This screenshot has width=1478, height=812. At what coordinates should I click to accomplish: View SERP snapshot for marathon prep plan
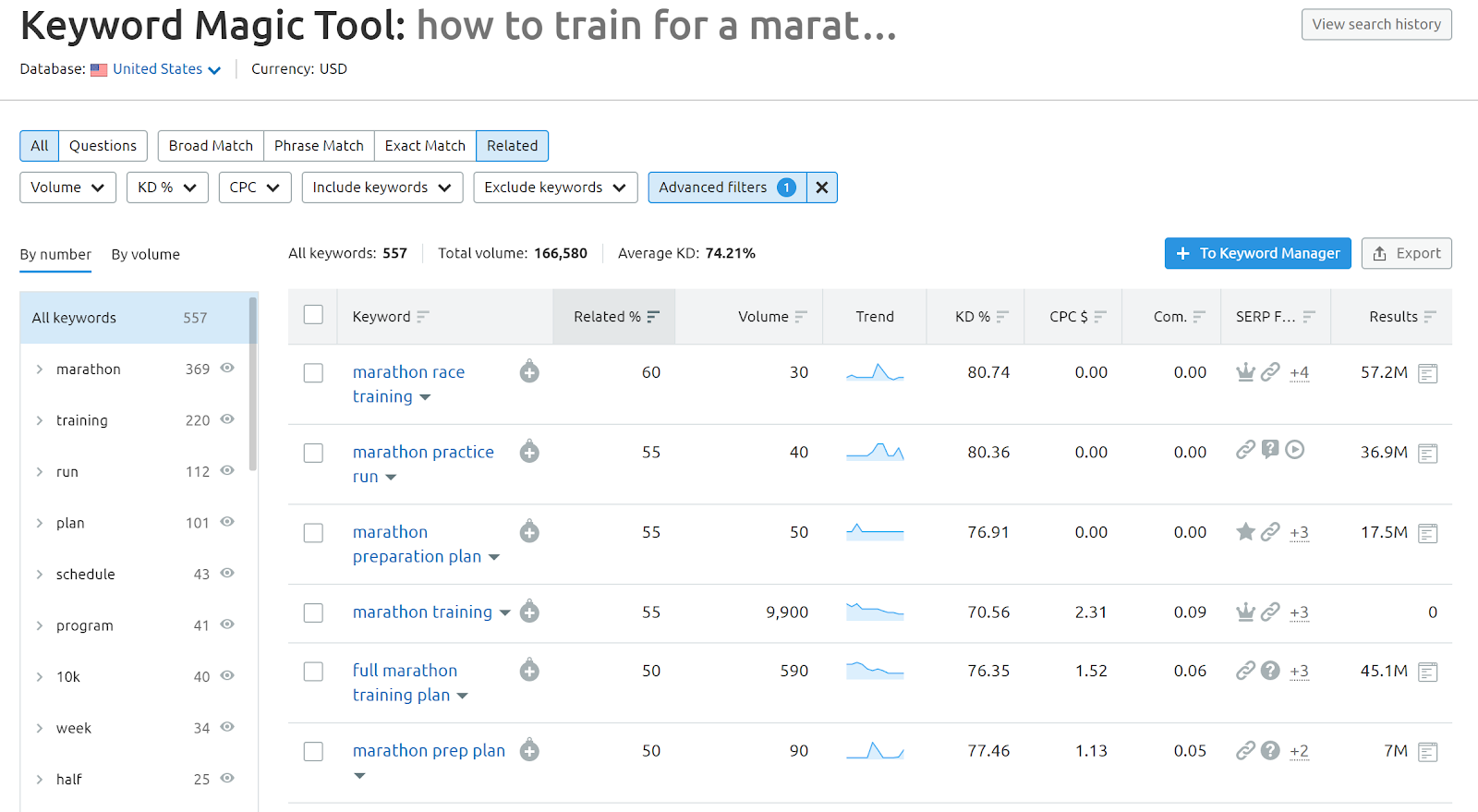[1428, 752]
